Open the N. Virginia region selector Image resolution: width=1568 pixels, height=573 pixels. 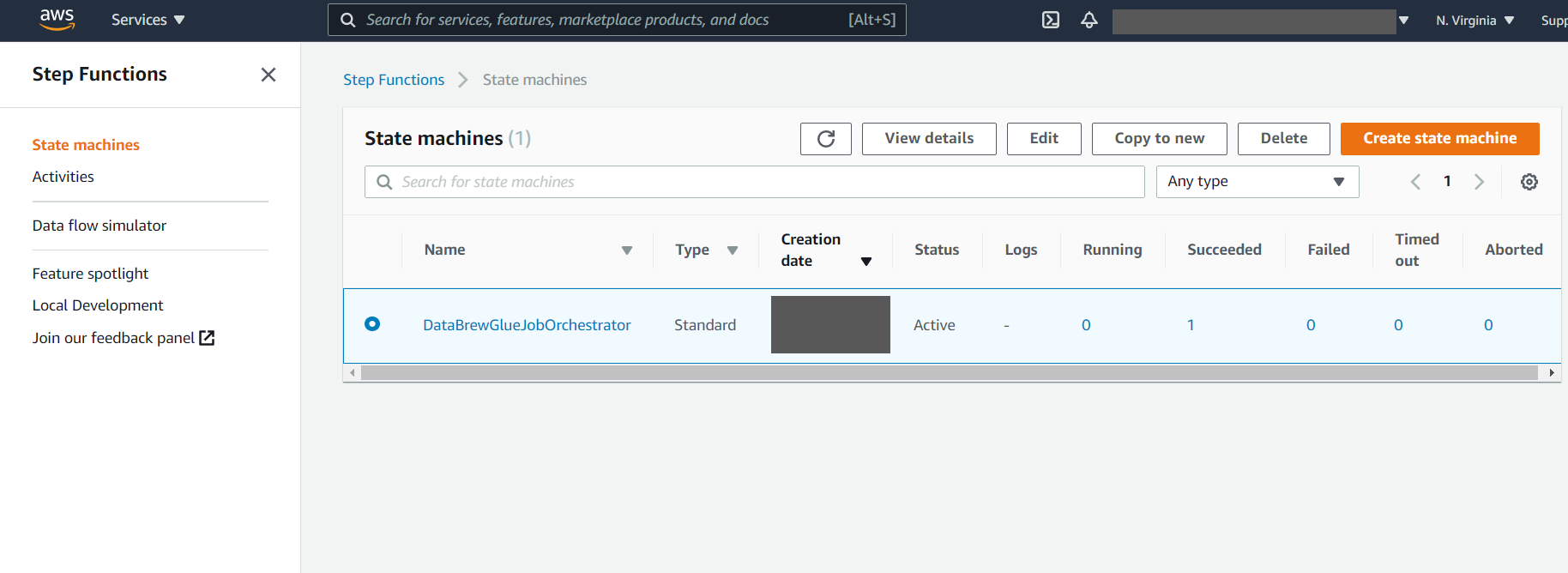point(1475,21)
